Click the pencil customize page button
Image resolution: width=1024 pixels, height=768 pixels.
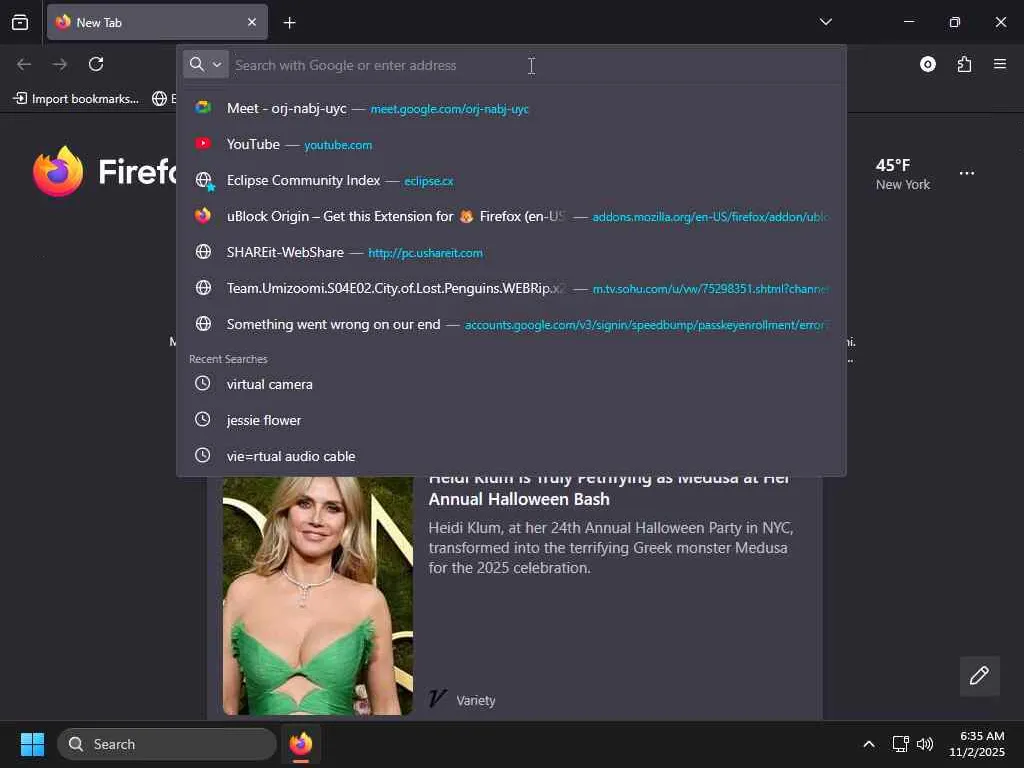pos(979,675)
